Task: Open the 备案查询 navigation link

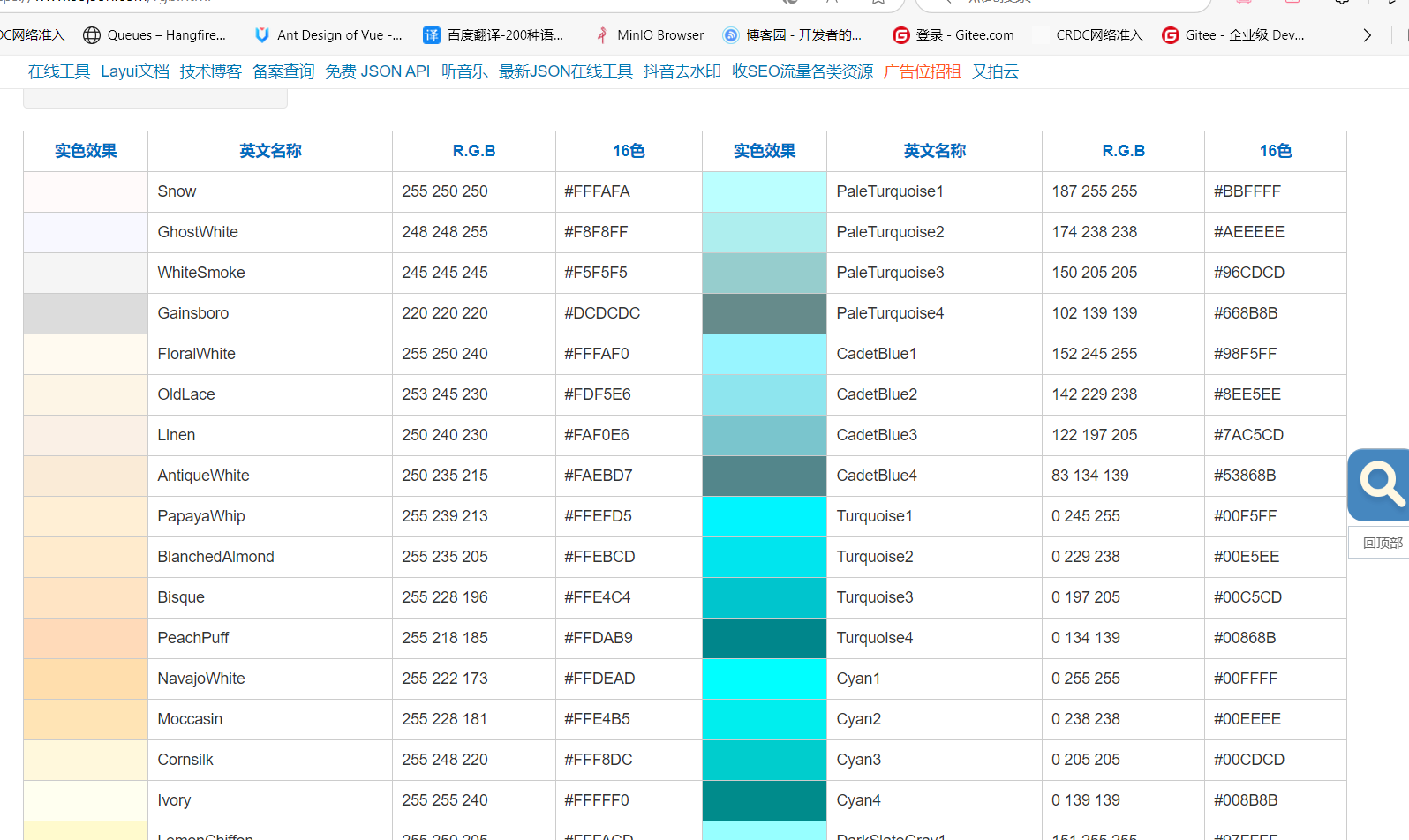Action: 283,71
